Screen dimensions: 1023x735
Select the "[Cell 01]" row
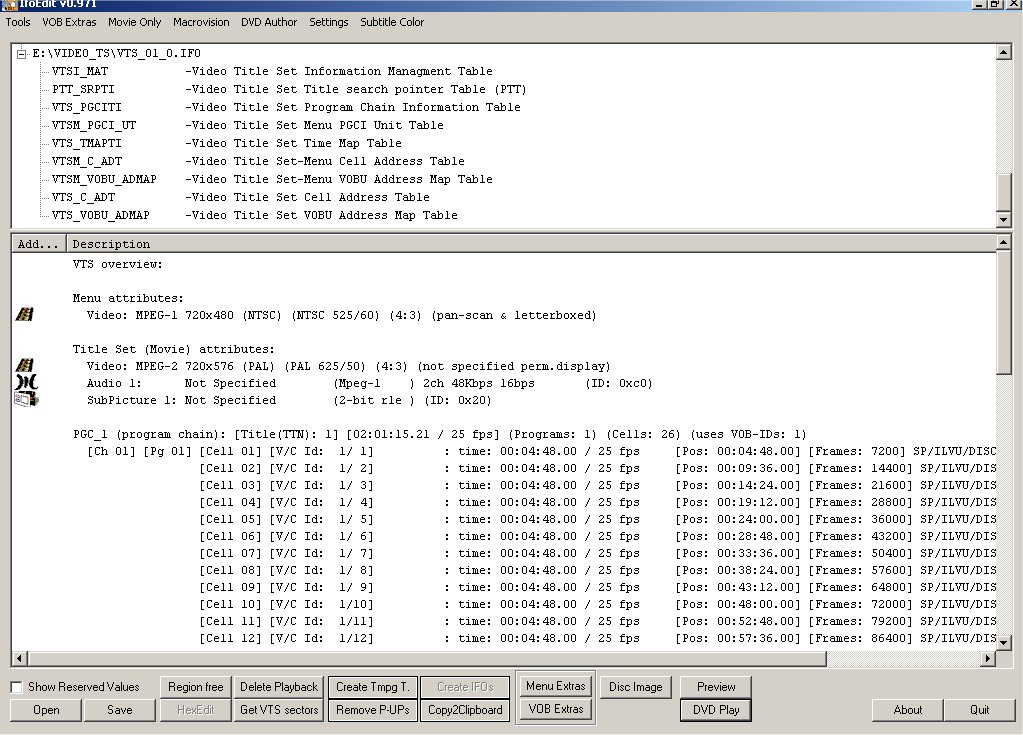pyautogui.click(x=541, y=451)
